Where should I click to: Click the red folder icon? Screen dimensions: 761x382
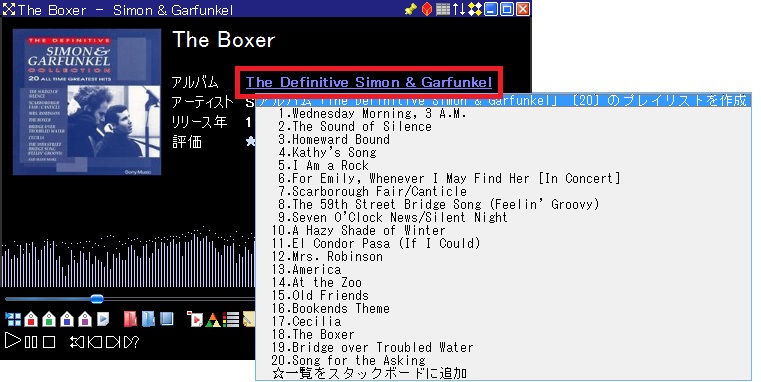click(x=130, y=319)
